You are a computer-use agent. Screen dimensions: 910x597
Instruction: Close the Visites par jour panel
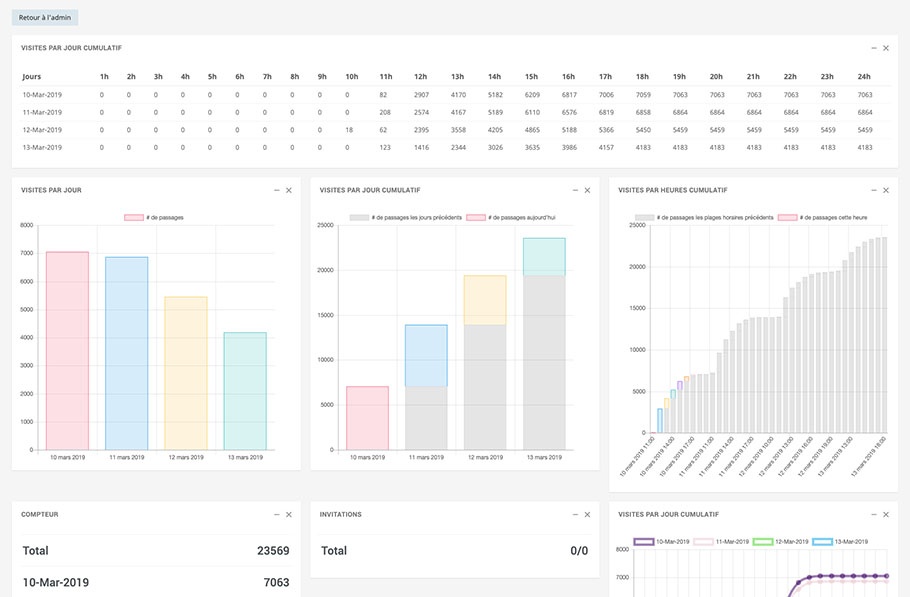coord(289,190)
